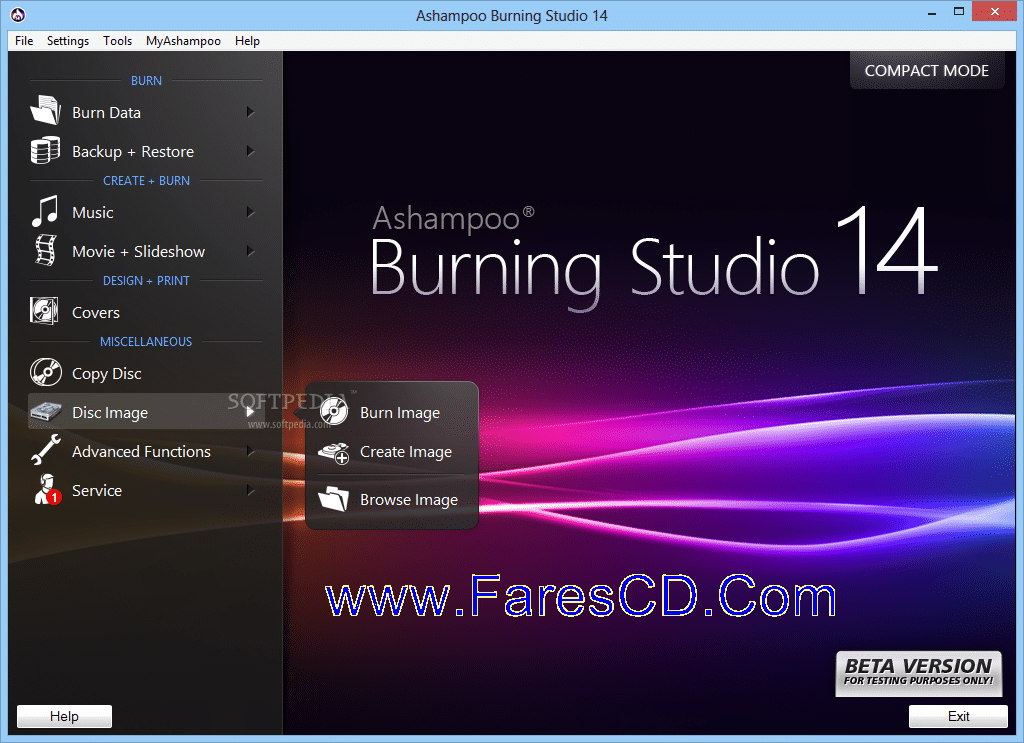
Task: Click the Advanced Functions wrench icon
Action: [x=46, y=450]
